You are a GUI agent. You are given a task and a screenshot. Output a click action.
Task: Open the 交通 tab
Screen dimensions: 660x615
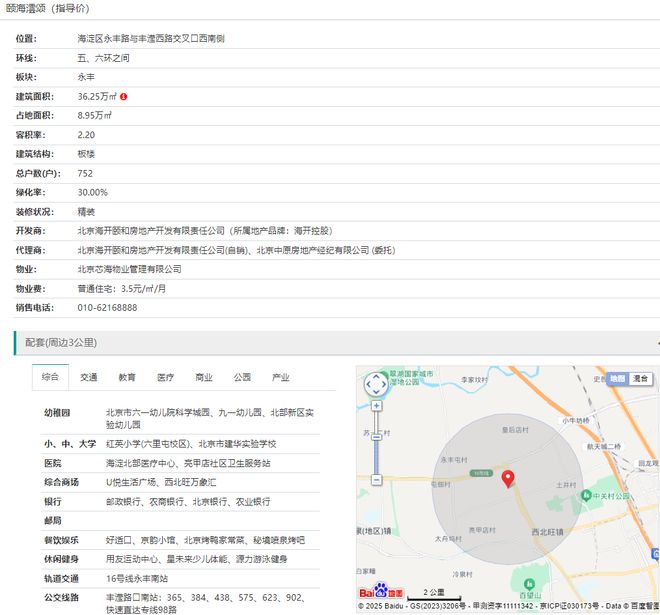click(89, 378)
